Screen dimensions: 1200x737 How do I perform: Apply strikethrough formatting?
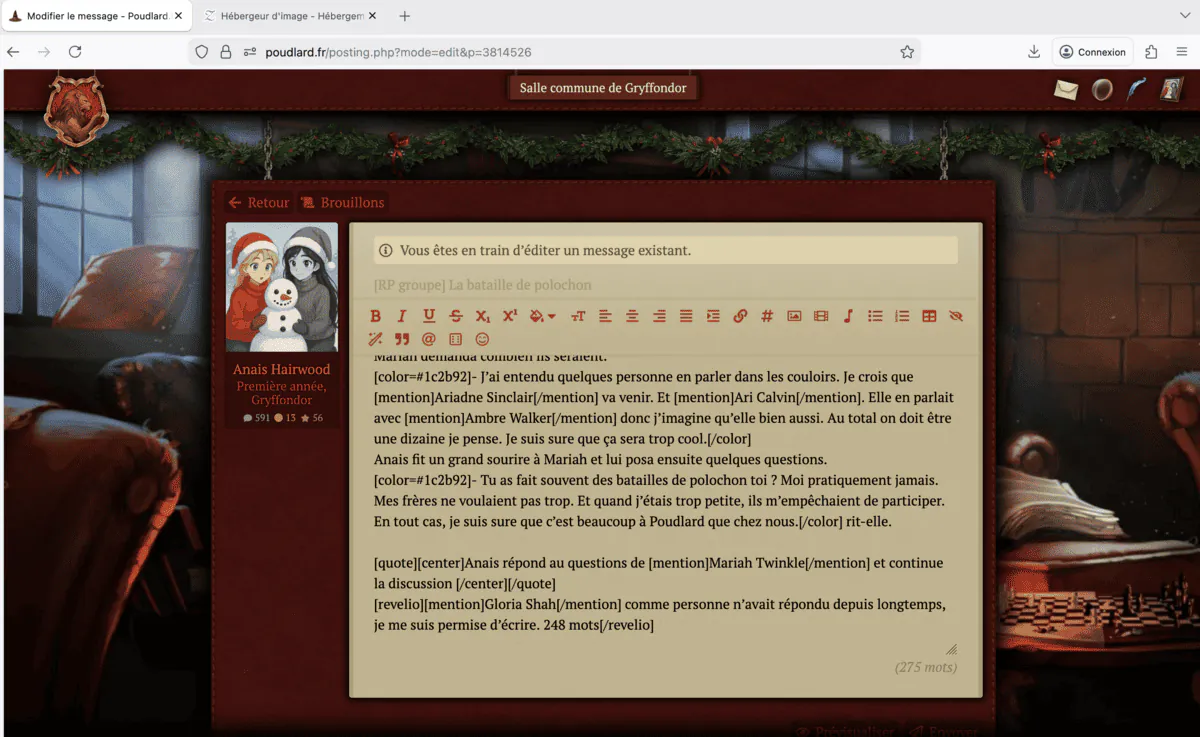tap(456, 316)
